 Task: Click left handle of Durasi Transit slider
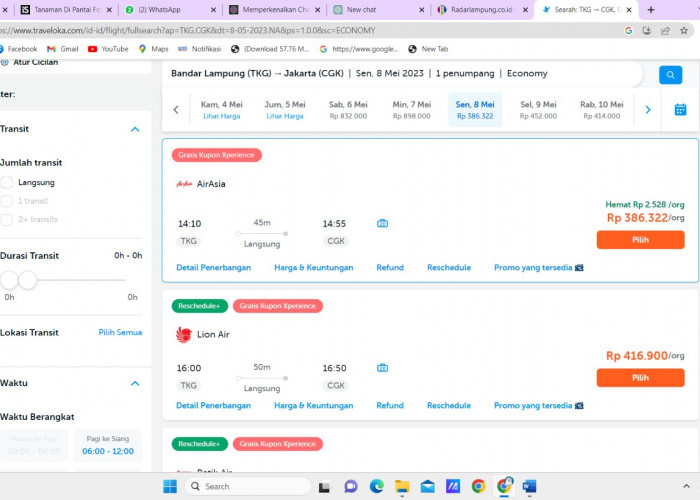[x=9, y=280]
